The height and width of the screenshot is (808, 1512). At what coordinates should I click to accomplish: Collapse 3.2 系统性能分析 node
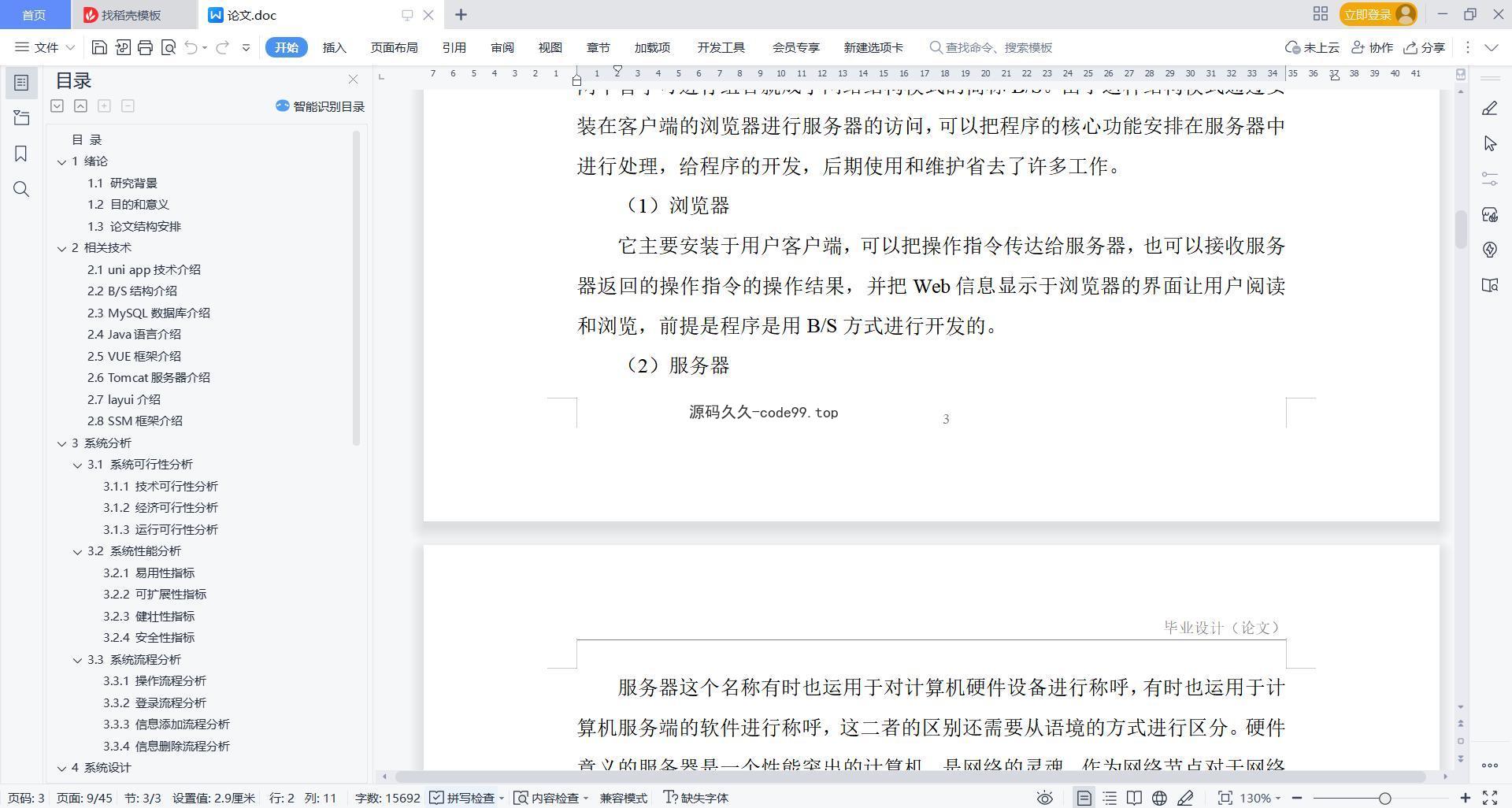tap(77, 551)
